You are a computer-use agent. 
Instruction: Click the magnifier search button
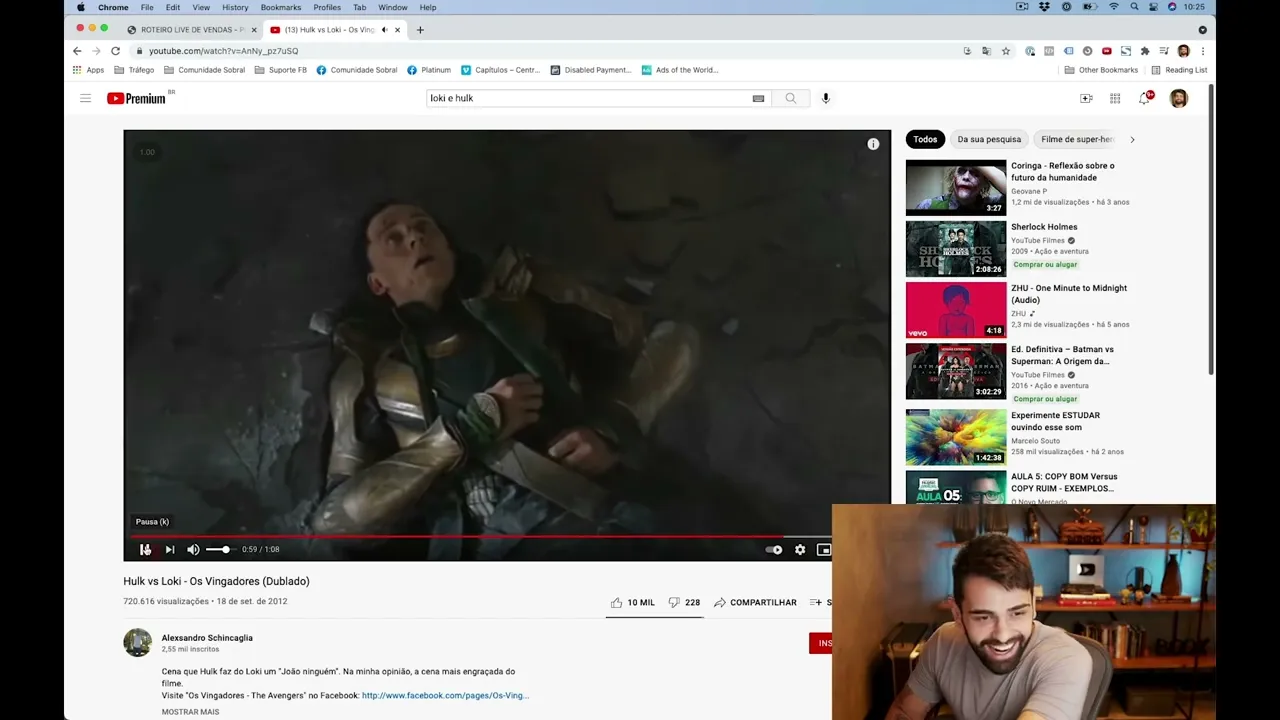pos(791,98)
